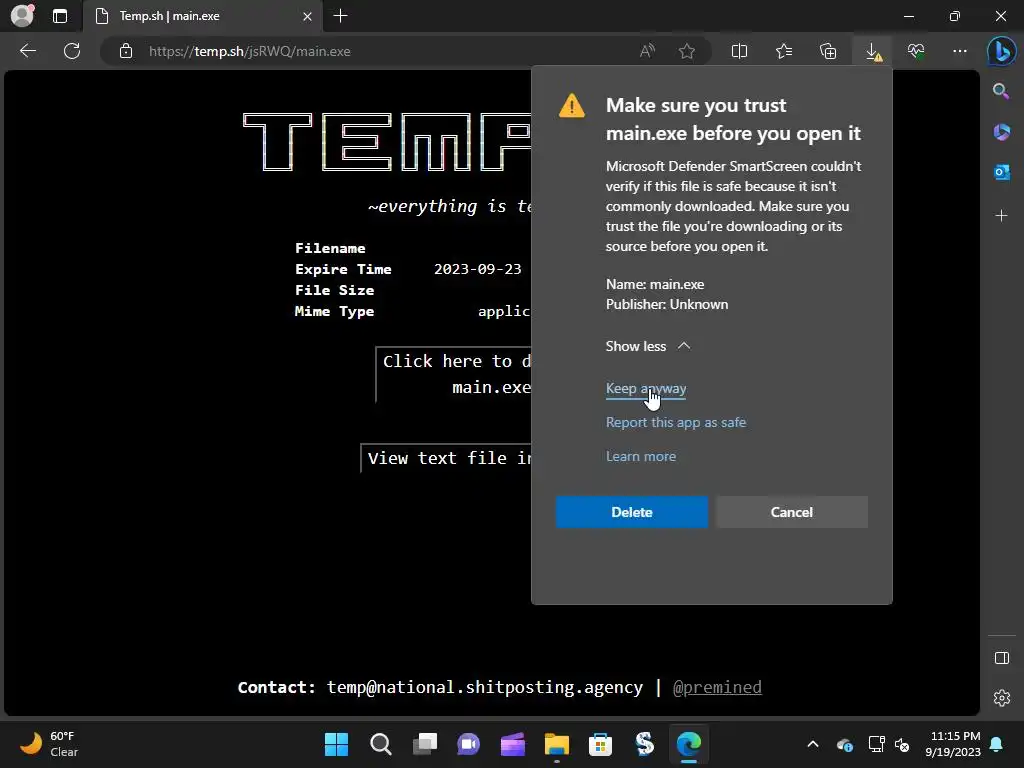Toggle sidebar visibility panel icon
The height and width of the screenshot is (768, 1024).
coord(1001,658)
